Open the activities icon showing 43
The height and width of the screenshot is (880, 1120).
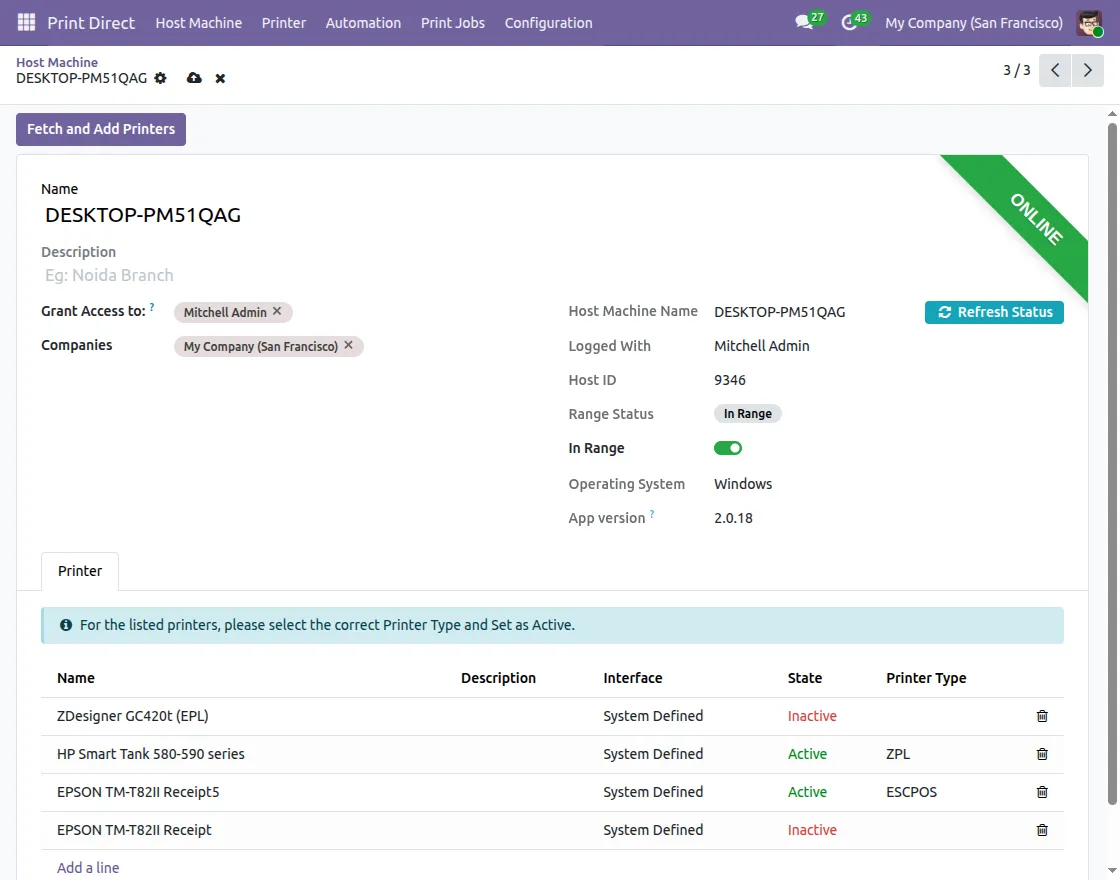click(849, 22)
